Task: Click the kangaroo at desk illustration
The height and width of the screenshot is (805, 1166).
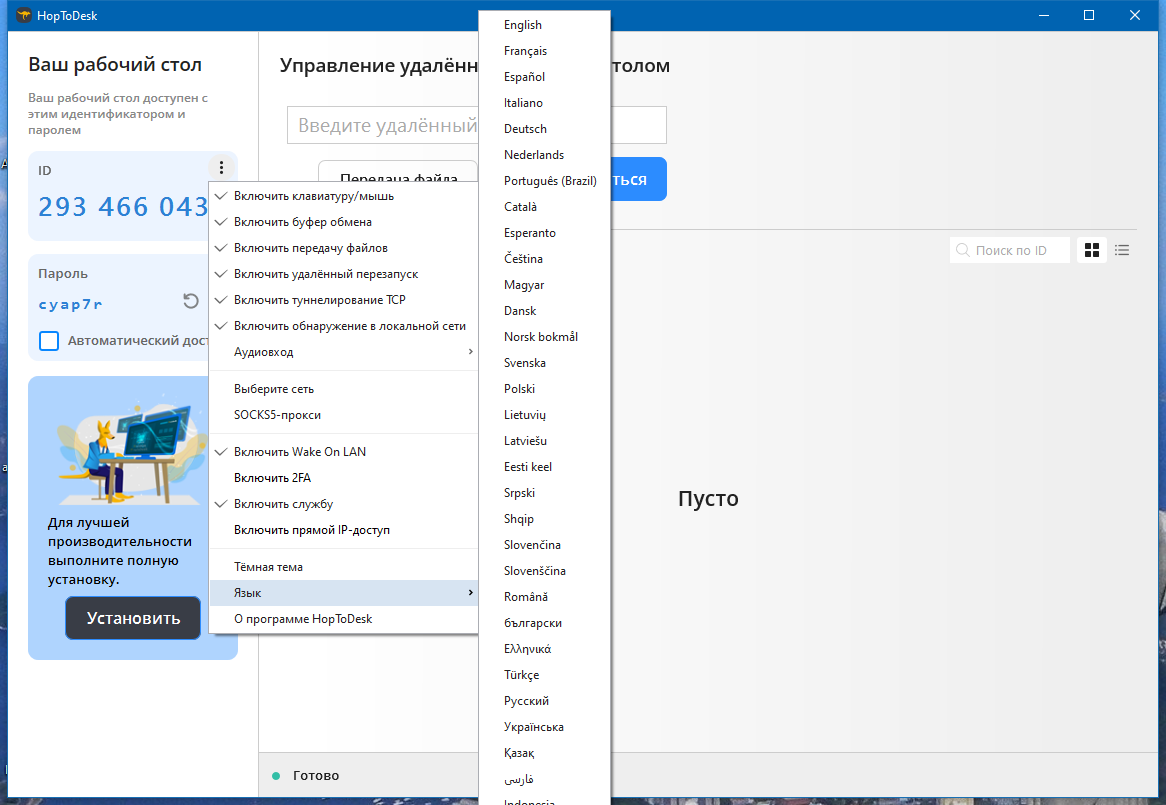Action: click(132, 453)
